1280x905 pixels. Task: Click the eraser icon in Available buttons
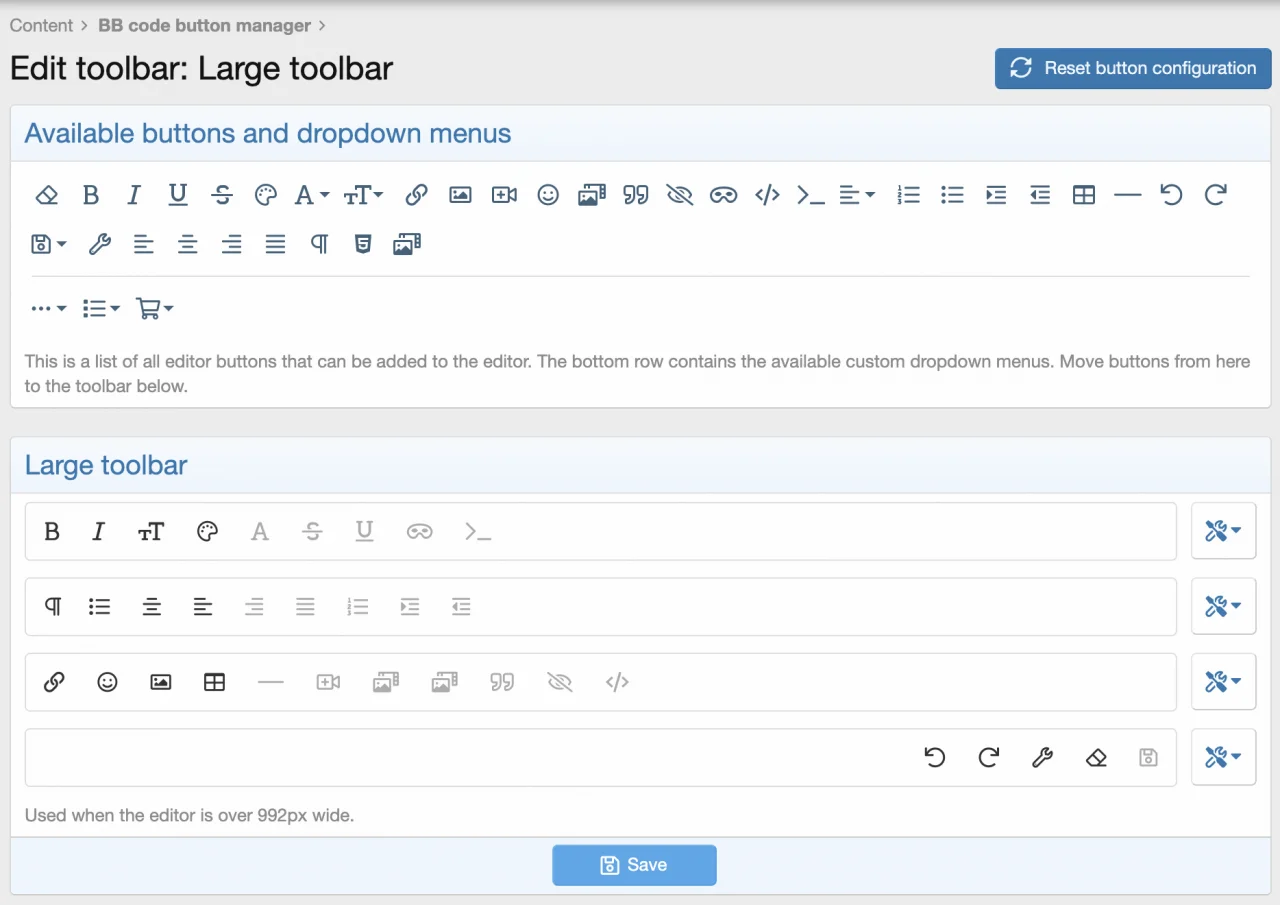point(47,196)
